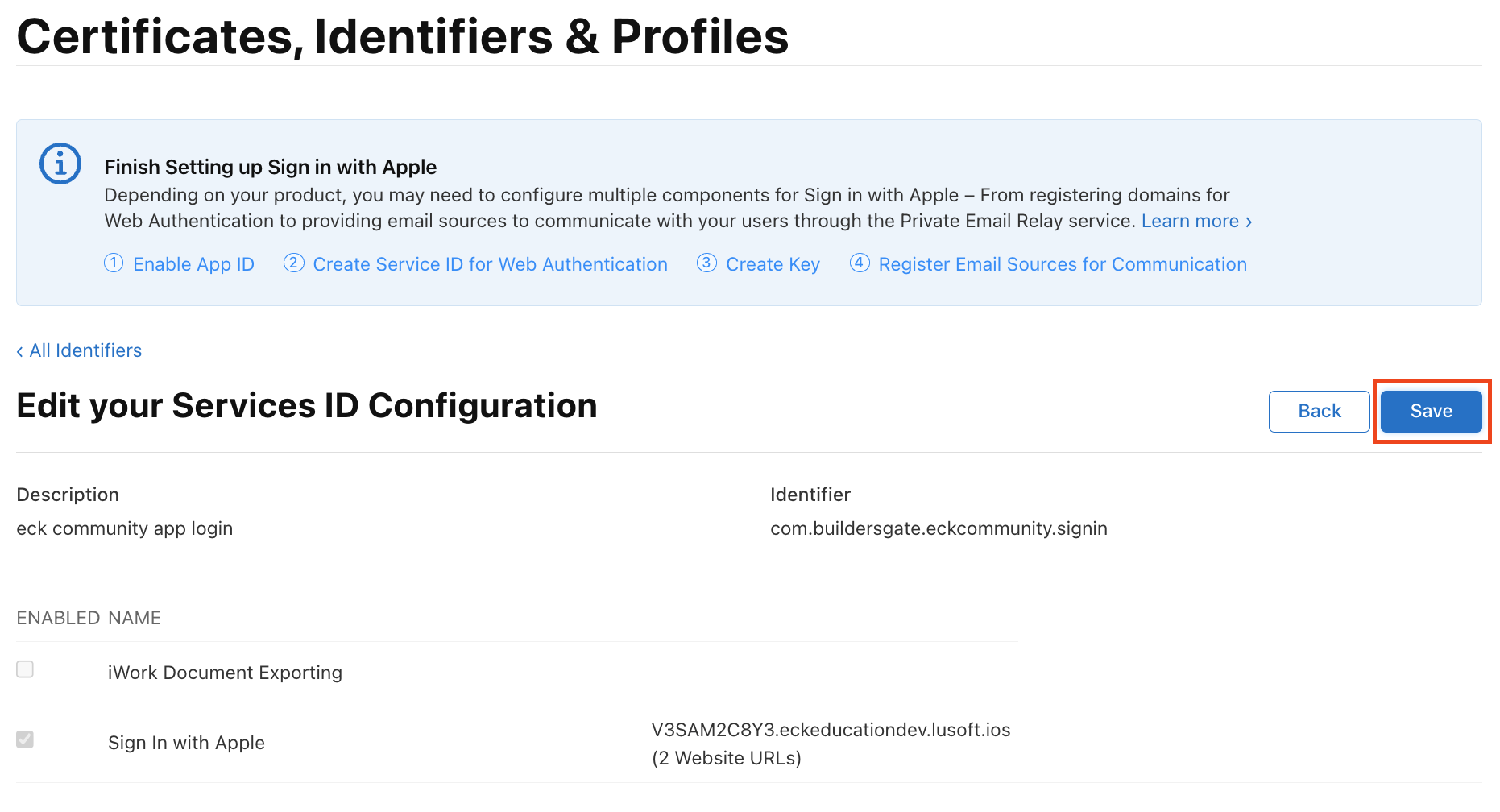Image resolution: width=1500 pixels, height=812 pixels.
Task: Toggle the Sign In with Apple checkbox
Action: pyautogui.click(x=25, y=739)
